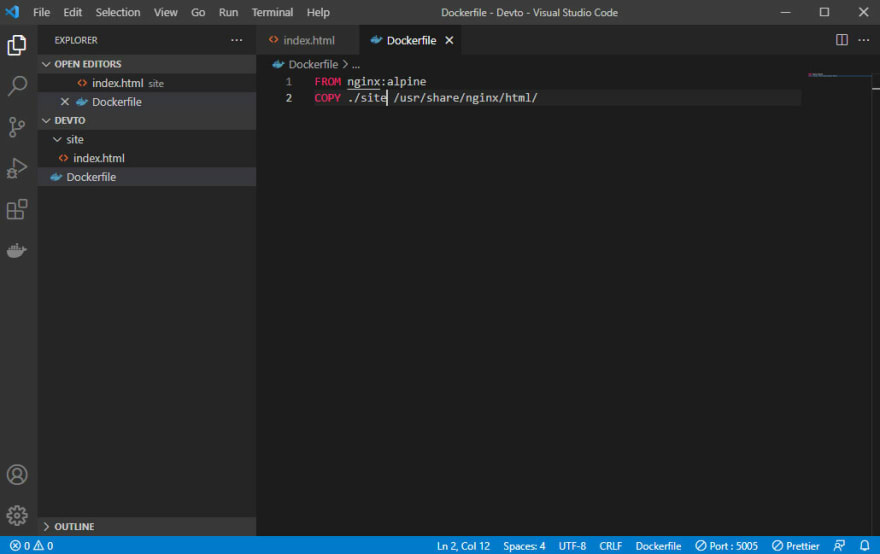Image resolution: width=880 pixels, height=554 pixels.
Task: Open the Docker view in activity bar
Action: coord(17,250)
